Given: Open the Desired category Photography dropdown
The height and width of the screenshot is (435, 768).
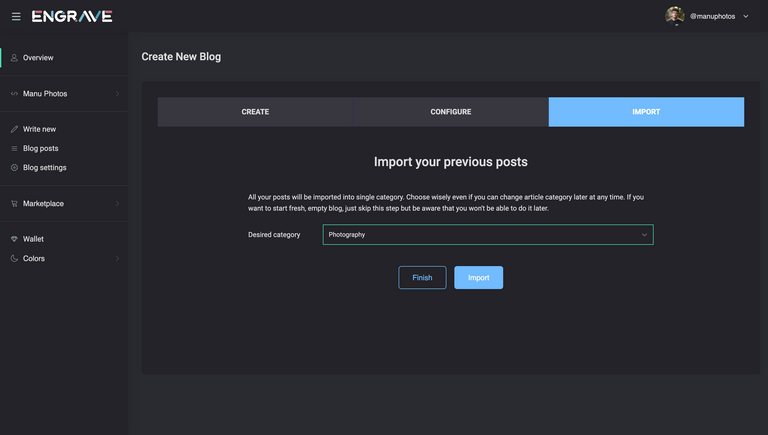Looking at the screenshot, I should [x=488, y=235].
